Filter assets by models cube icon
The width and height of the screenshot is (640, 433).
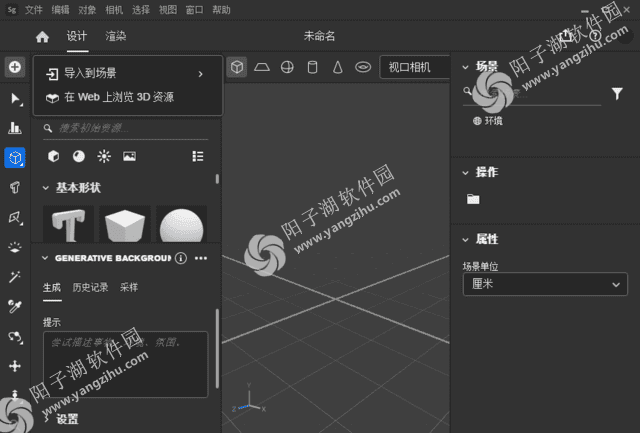(53, 156)
